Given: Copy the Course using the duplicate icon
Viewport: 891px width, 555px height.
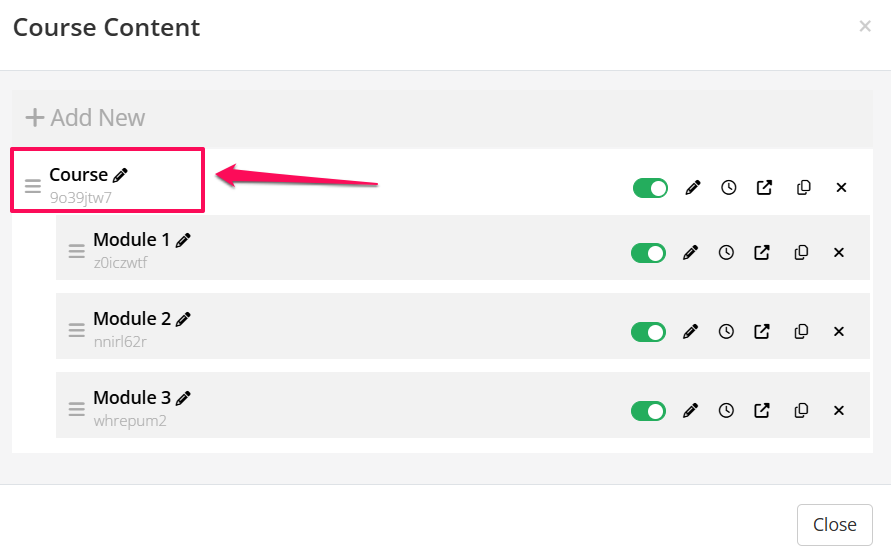Looking at the screenshot, I should coord(803,188).
